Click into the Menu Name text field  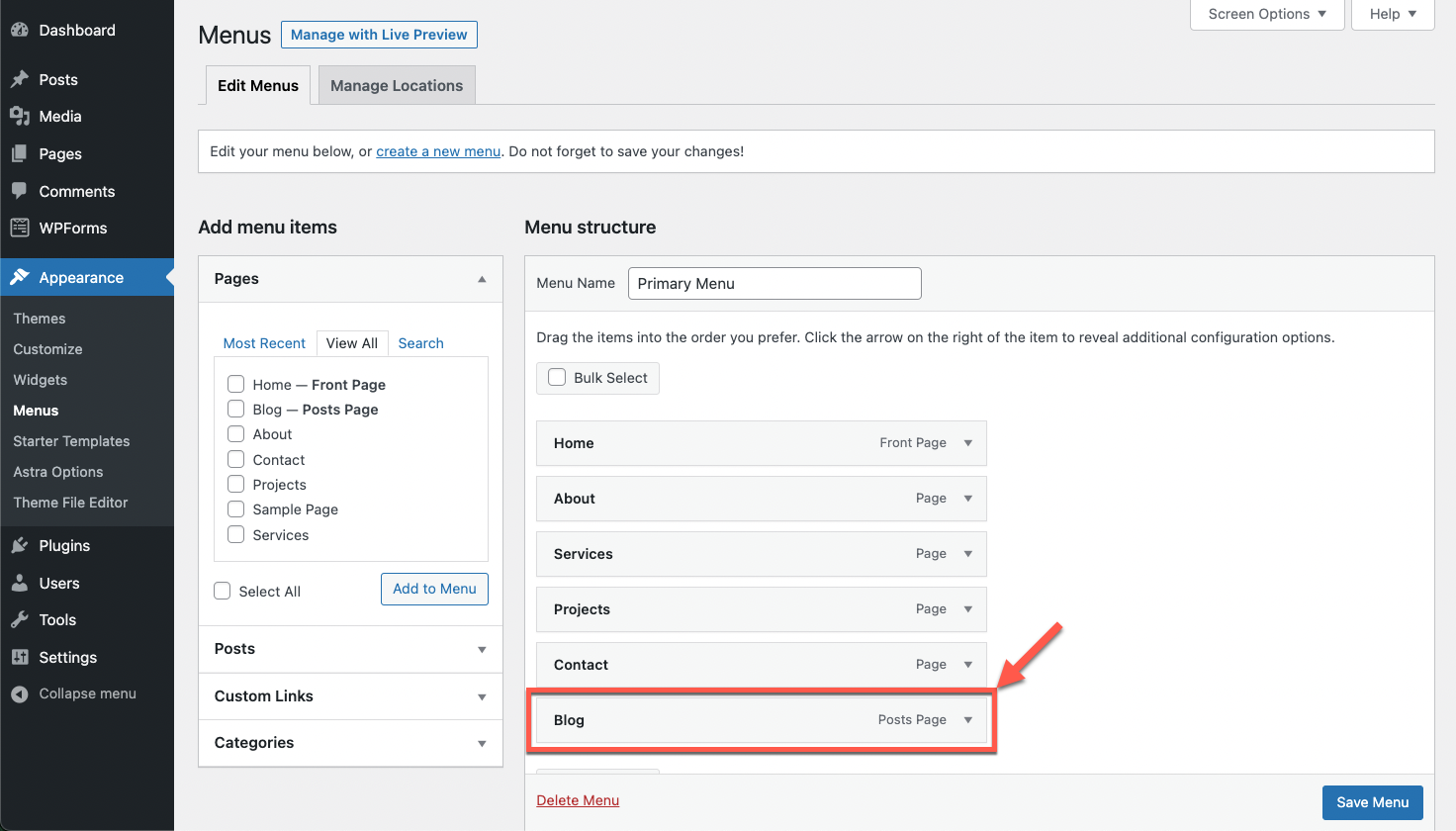click(x=774, y=283)
